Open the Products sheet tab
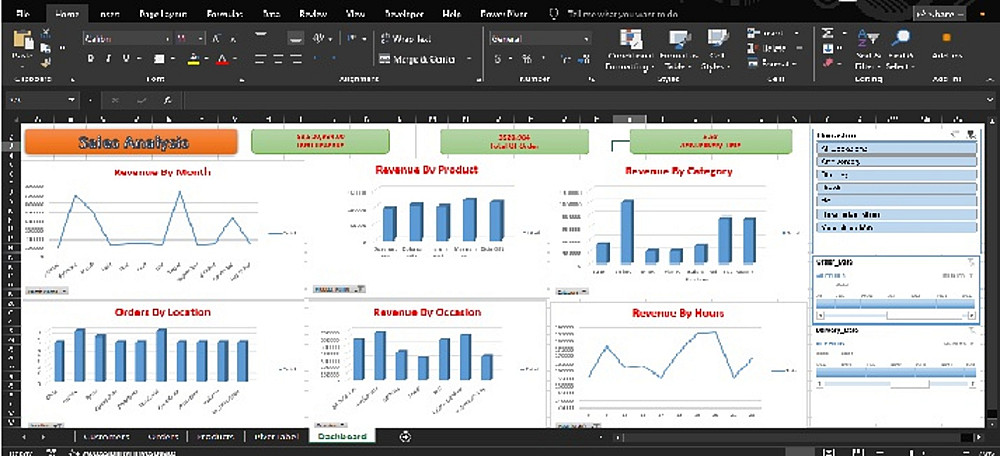 point(216,436)
